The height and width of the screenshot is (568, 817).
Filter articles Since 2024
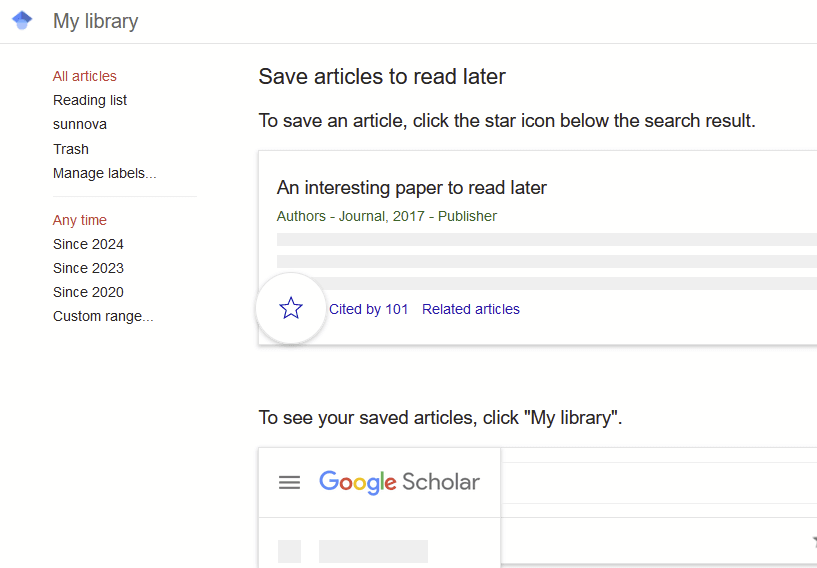[x=89, y=244]
